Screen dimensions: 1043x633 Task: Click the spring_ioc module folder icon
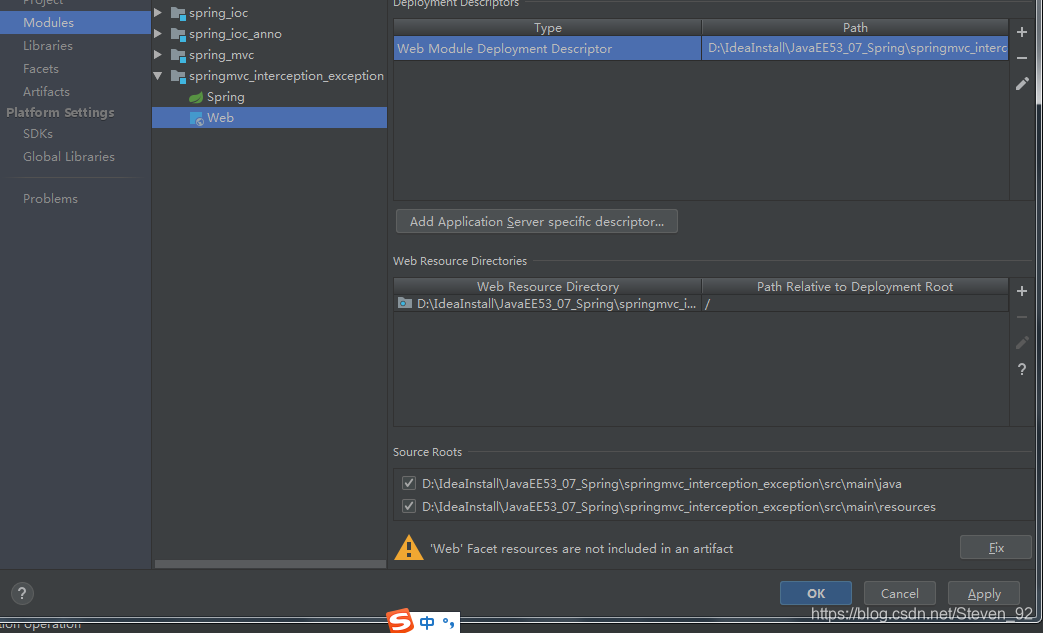tap(178, 13)
